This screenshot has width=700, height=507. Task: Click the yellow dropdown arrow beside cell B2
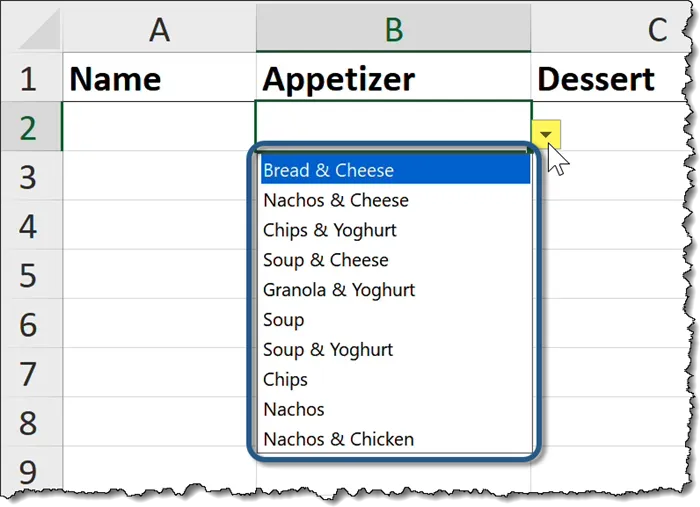pyautogui.click(x=546, y=134)
